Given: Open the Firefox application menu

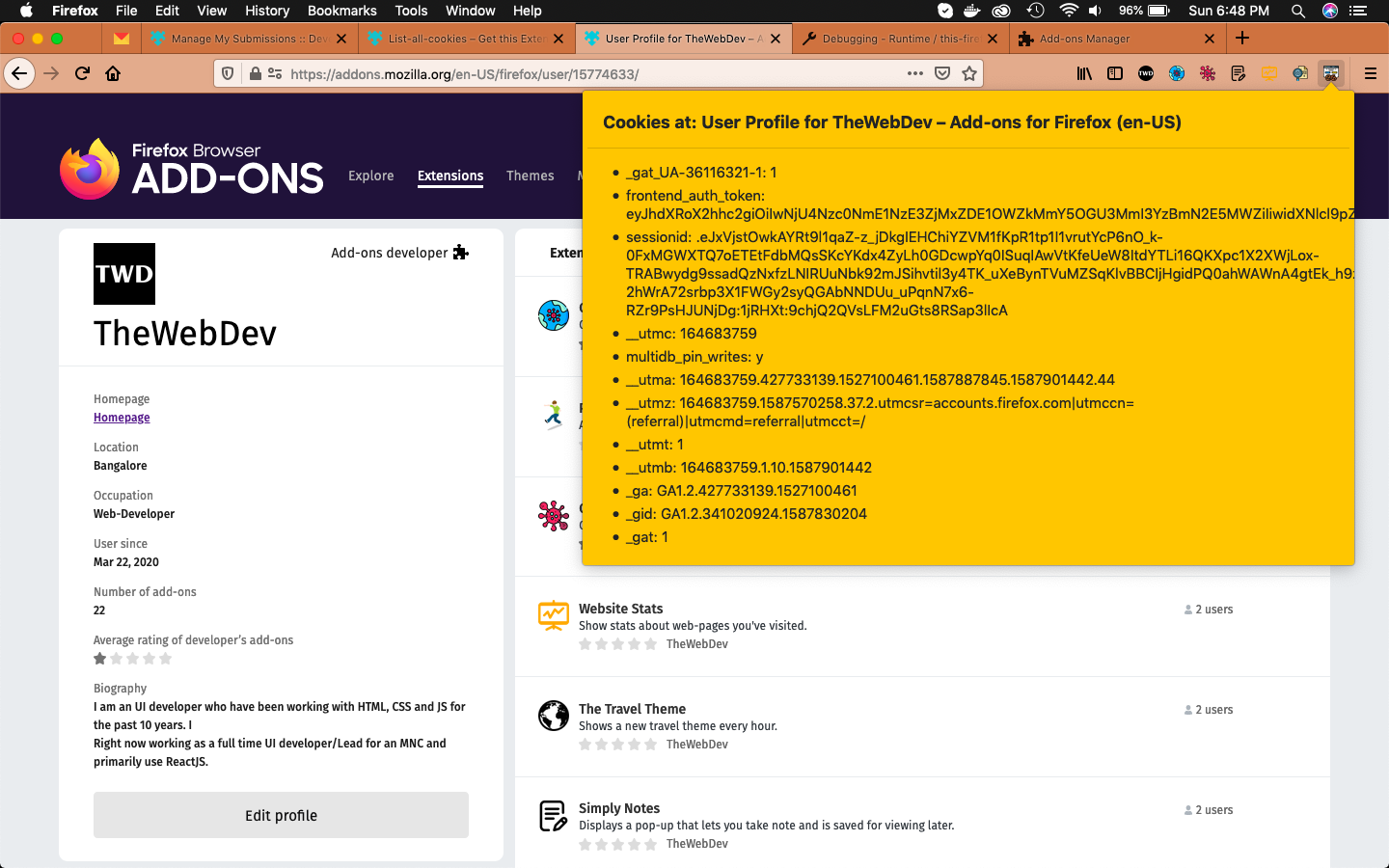Looking at the screenshot, I should tap(75, 11).
